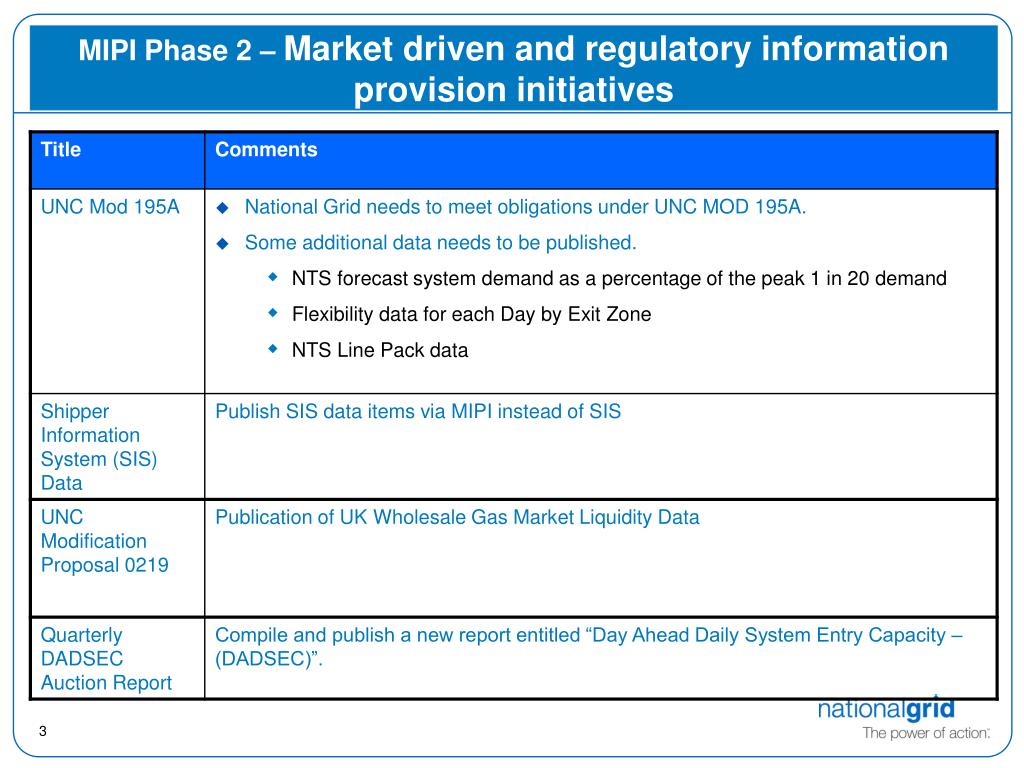Click text 'National Grid needs to meet obligations'
1024x768 pixels.
(x=525, y=207)
